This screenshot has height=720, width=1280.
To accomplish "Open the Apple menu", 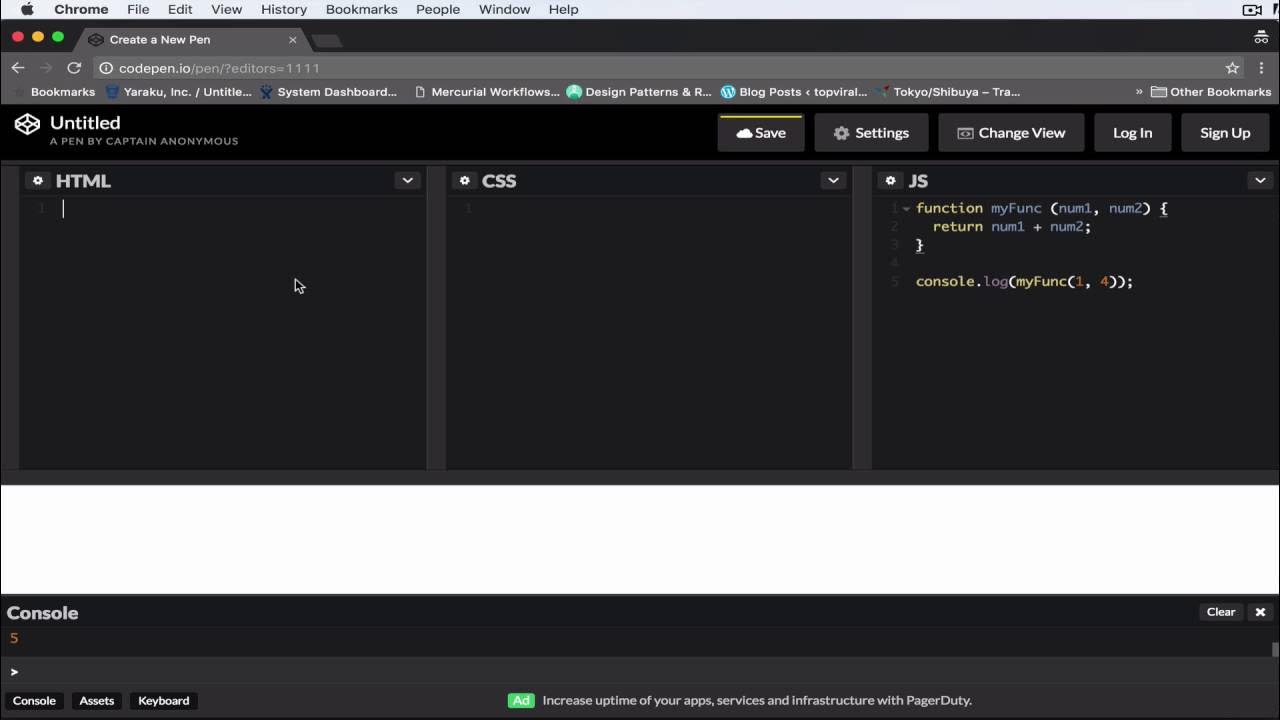I will point(27,9).
